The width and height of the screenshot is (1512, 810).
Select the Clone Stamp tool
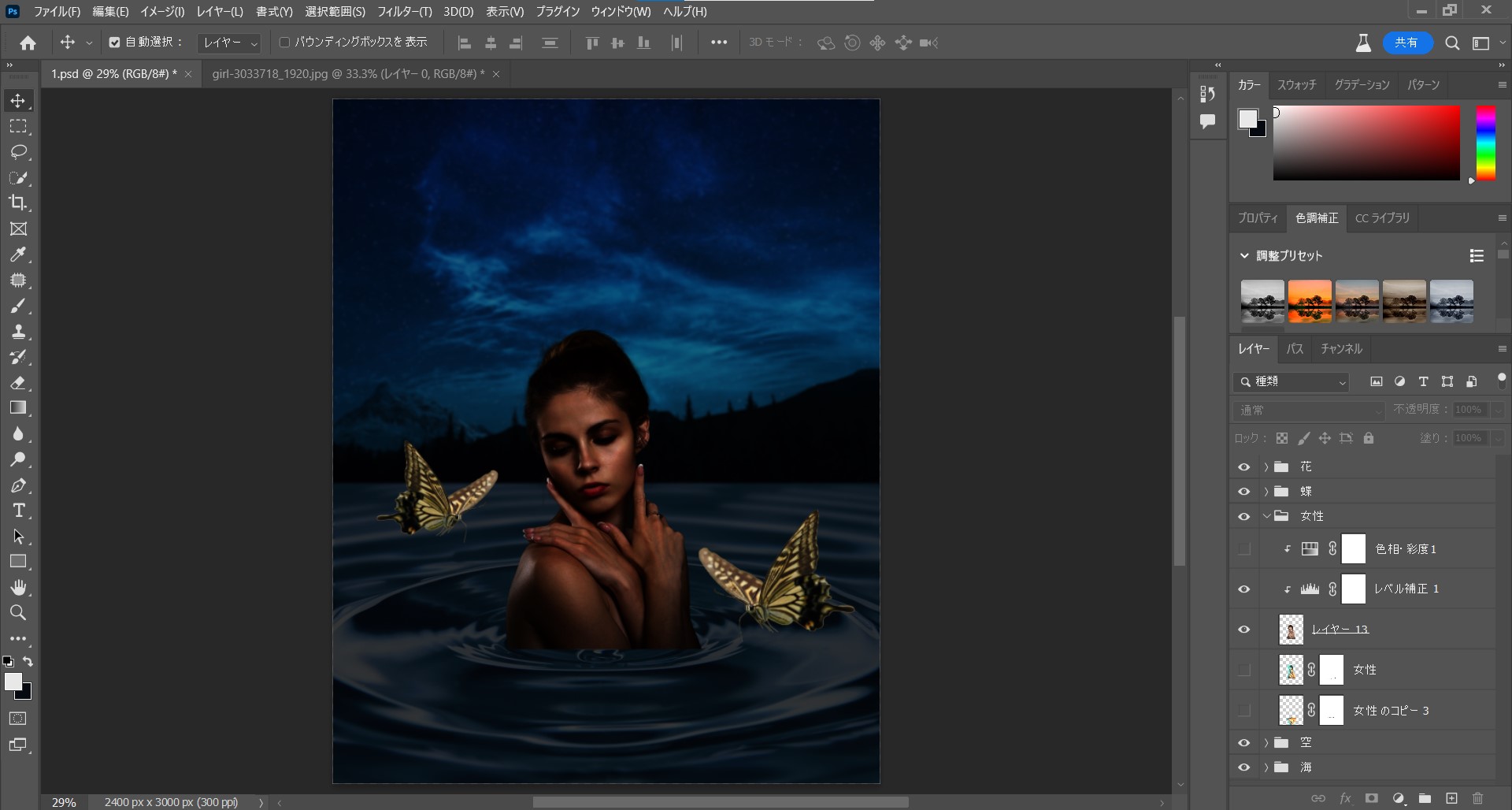point(18,331)
